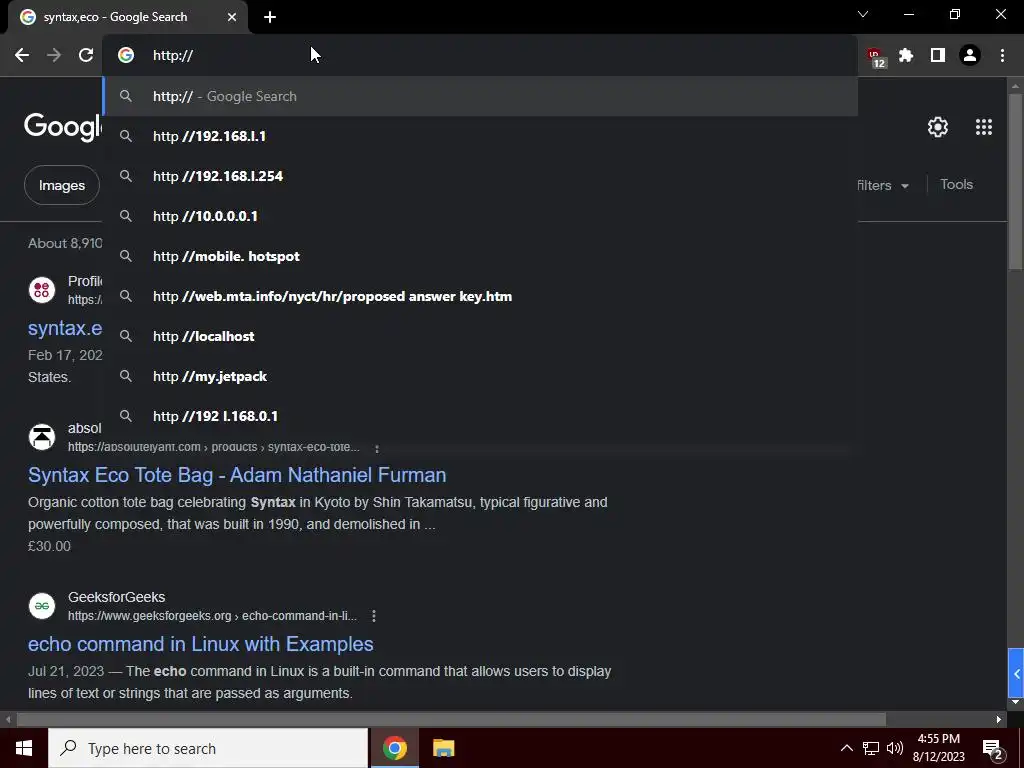Click the GeeksforGeeks site favicon

pos(42,605)
